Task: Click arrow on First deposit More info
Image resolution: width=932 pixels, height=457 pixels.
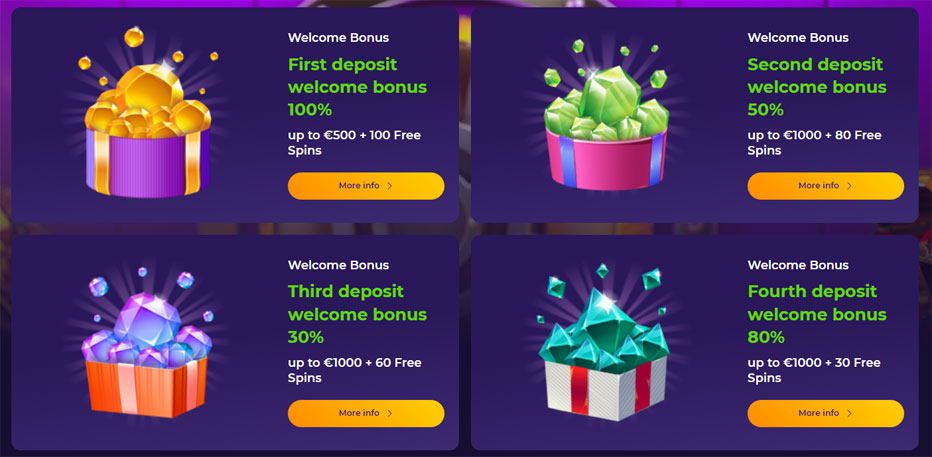Action: (x=390, y=186)
